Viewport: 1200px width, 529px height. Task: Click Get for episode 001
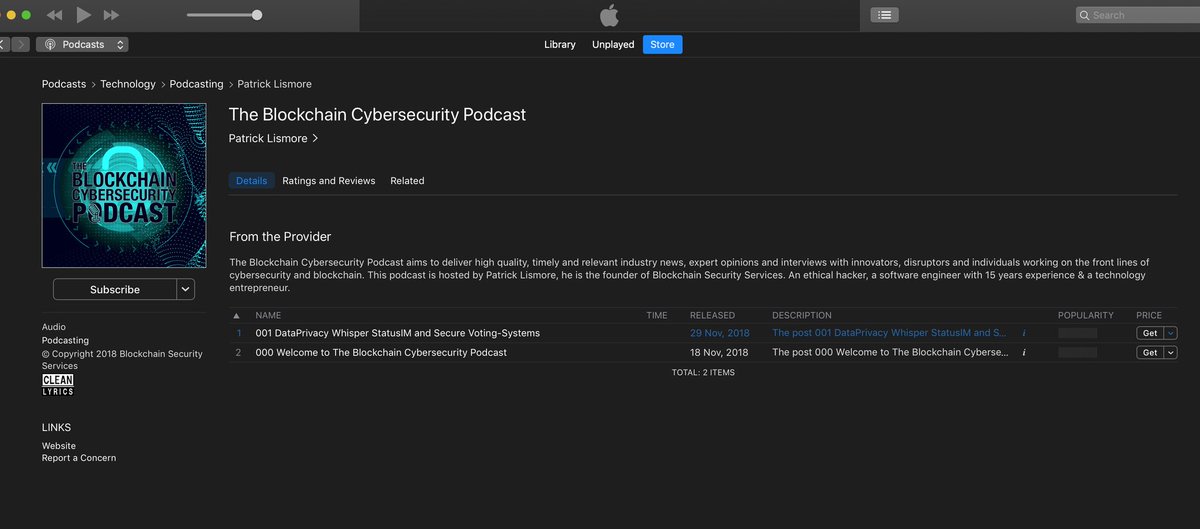[1150, 333]
